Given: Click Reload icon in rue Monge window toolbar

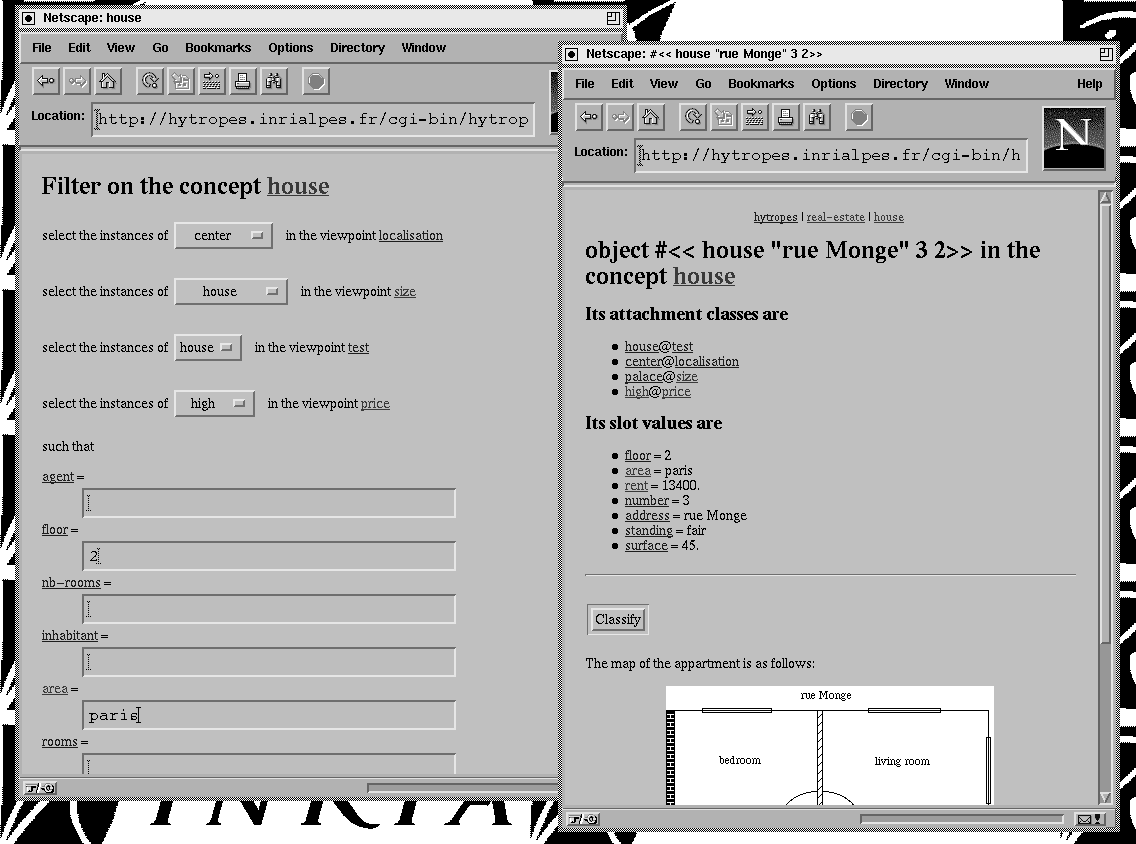Looking at the screenshot, I should (693, 117).
